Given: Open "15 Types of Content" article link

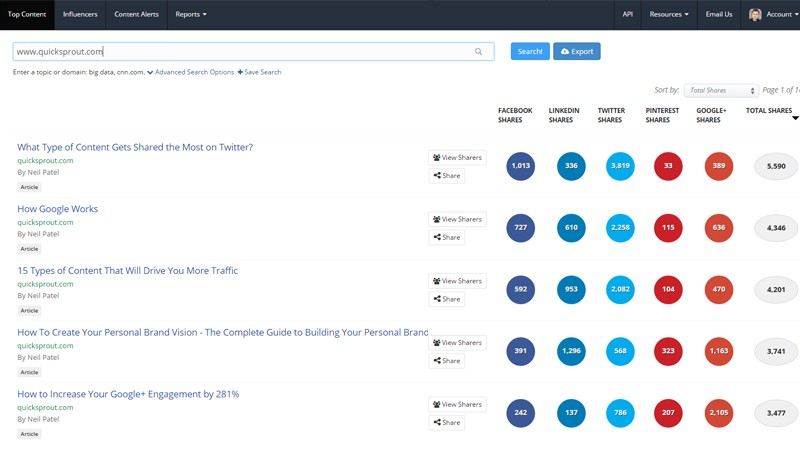Looking at the screenshot, I should pyautogui.click(x=128, y=271).
